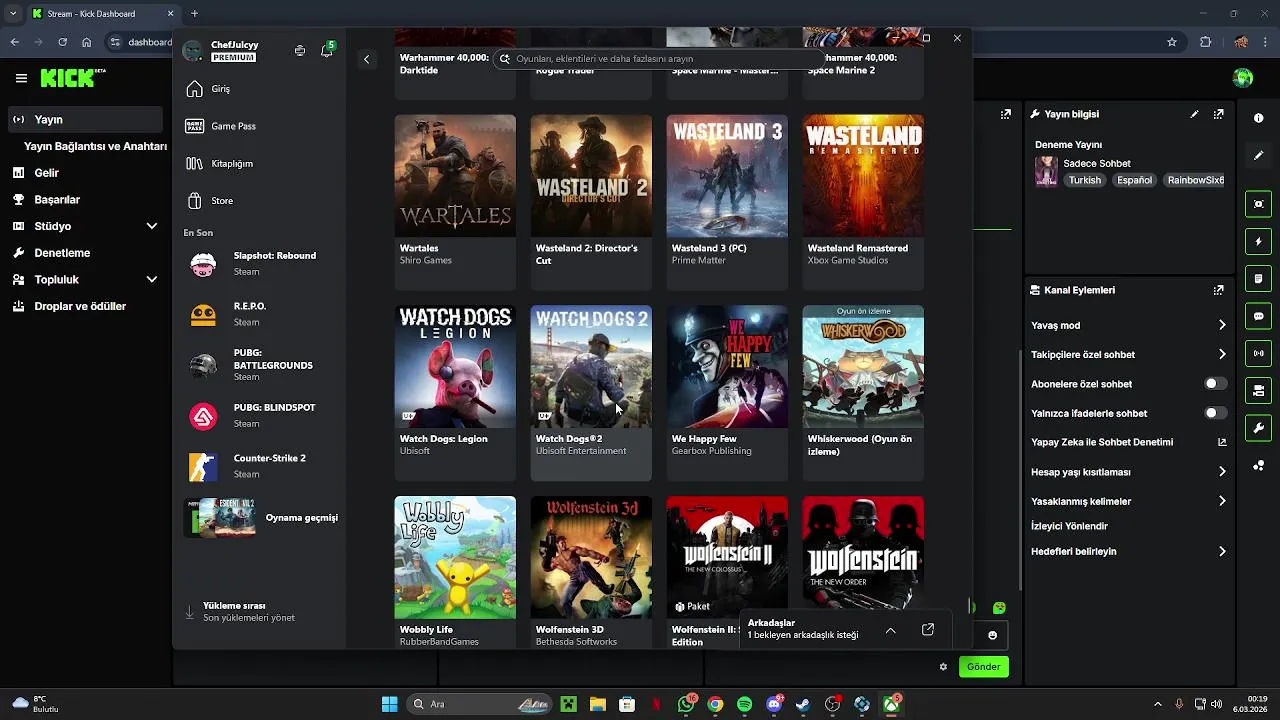Click the printer-like icon beside ChefJuicyy
The image size is (1280, 720).
pos(300,51)
